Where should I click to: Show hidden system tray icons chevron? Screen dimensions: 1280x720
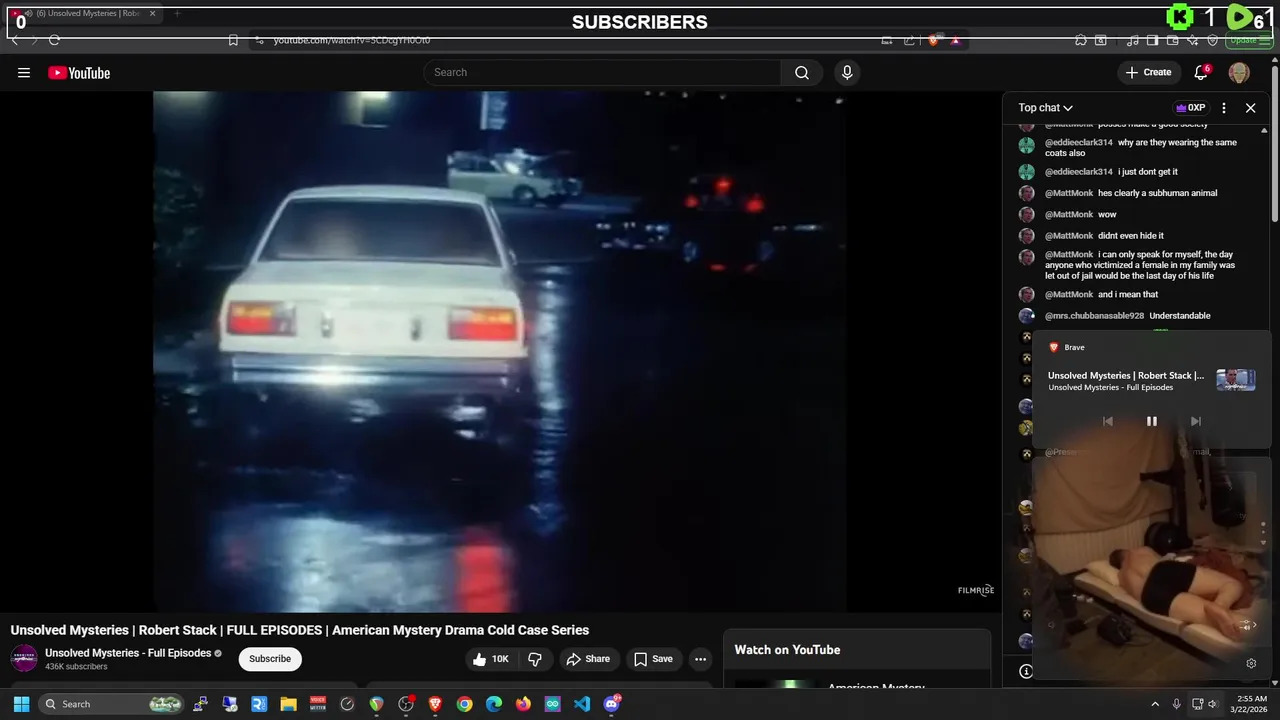1155,704
